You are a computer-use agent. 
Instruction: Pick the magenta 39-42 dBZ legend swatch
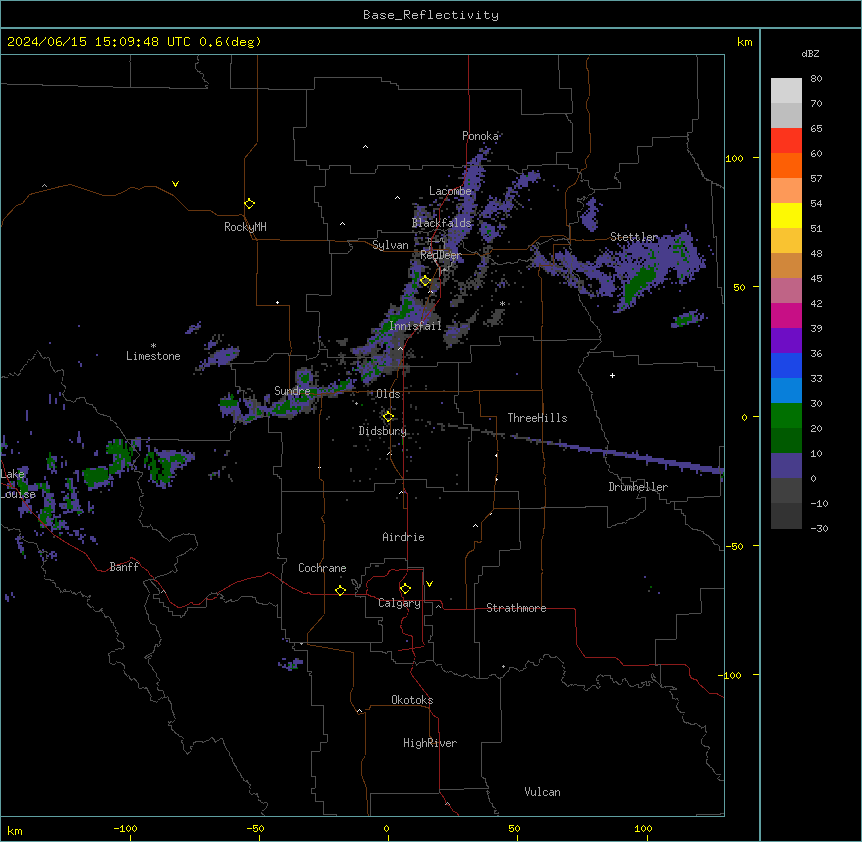tap(786, 315)
